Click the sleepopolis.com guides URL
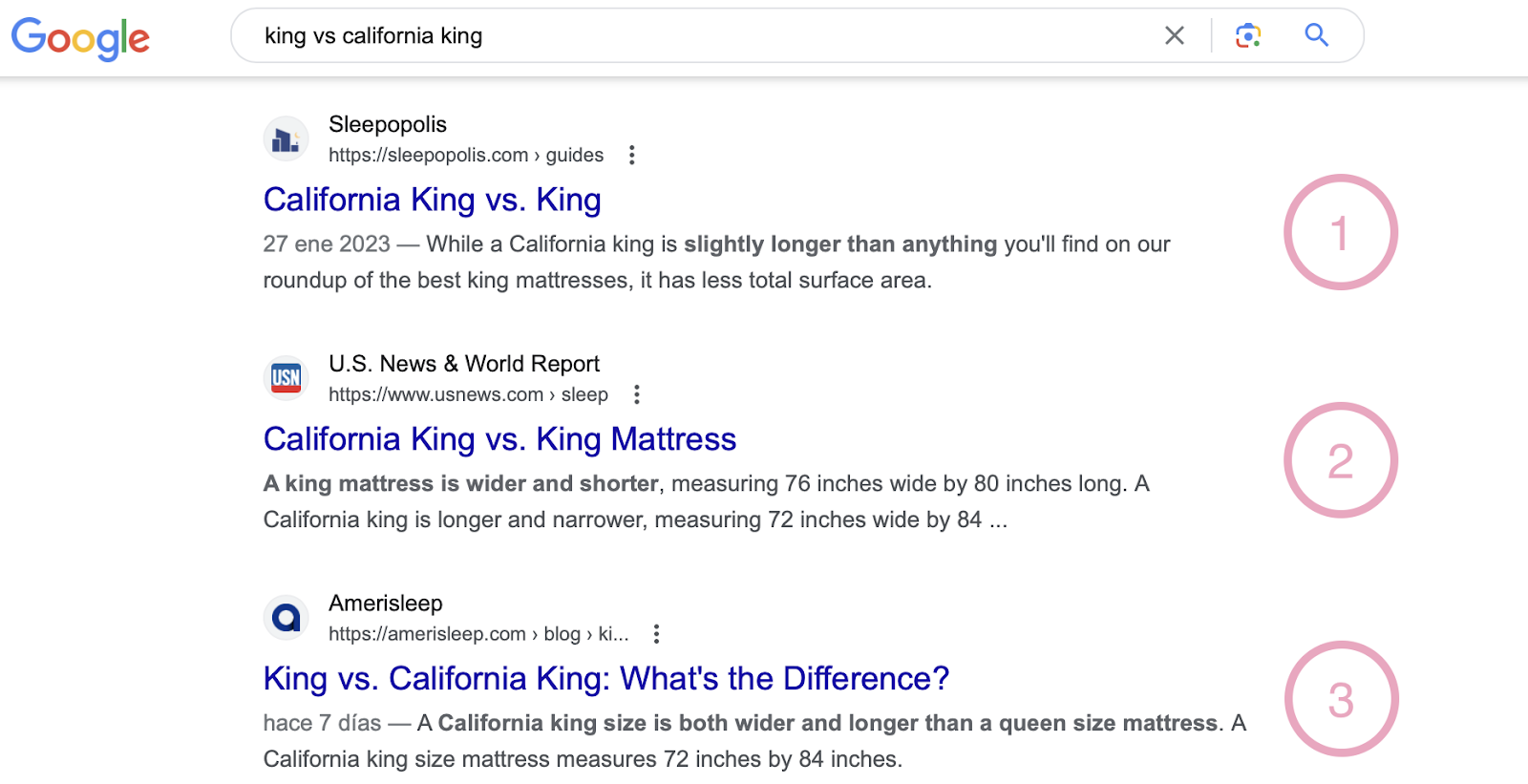1528x784 pixels. pyautogui.click(x=465, y=156)
